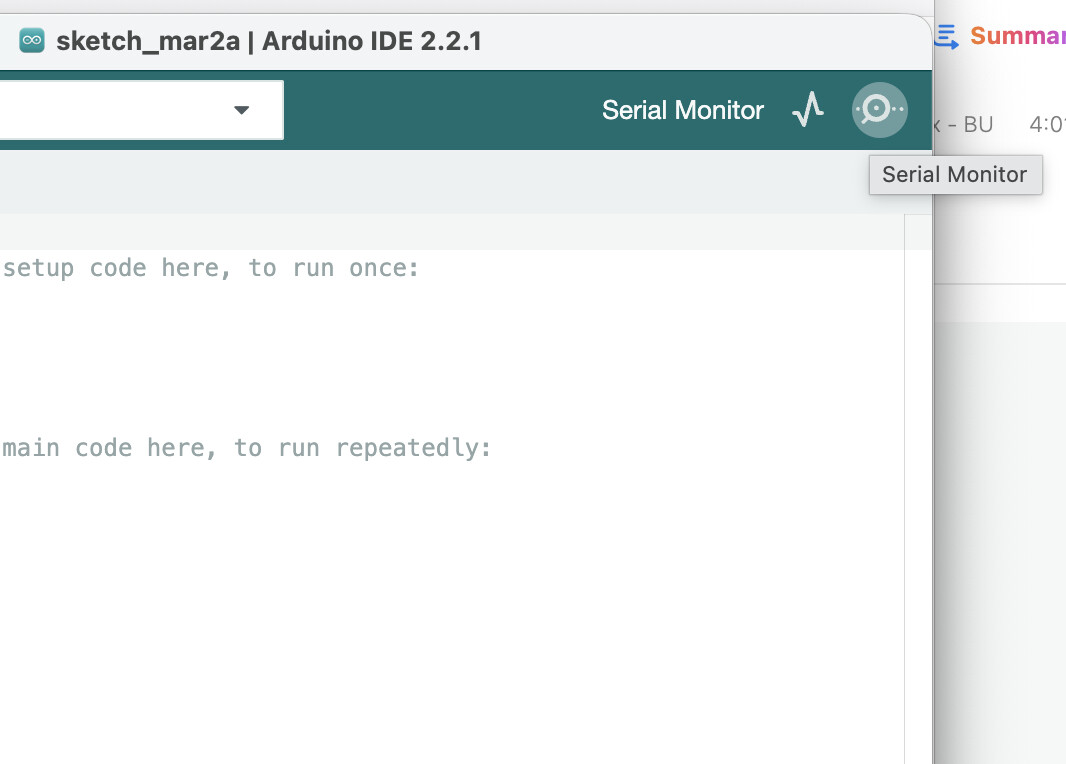Expand the board selector dropdown arrow
The height and width of the screenshot is (764, 1066).
241,109
